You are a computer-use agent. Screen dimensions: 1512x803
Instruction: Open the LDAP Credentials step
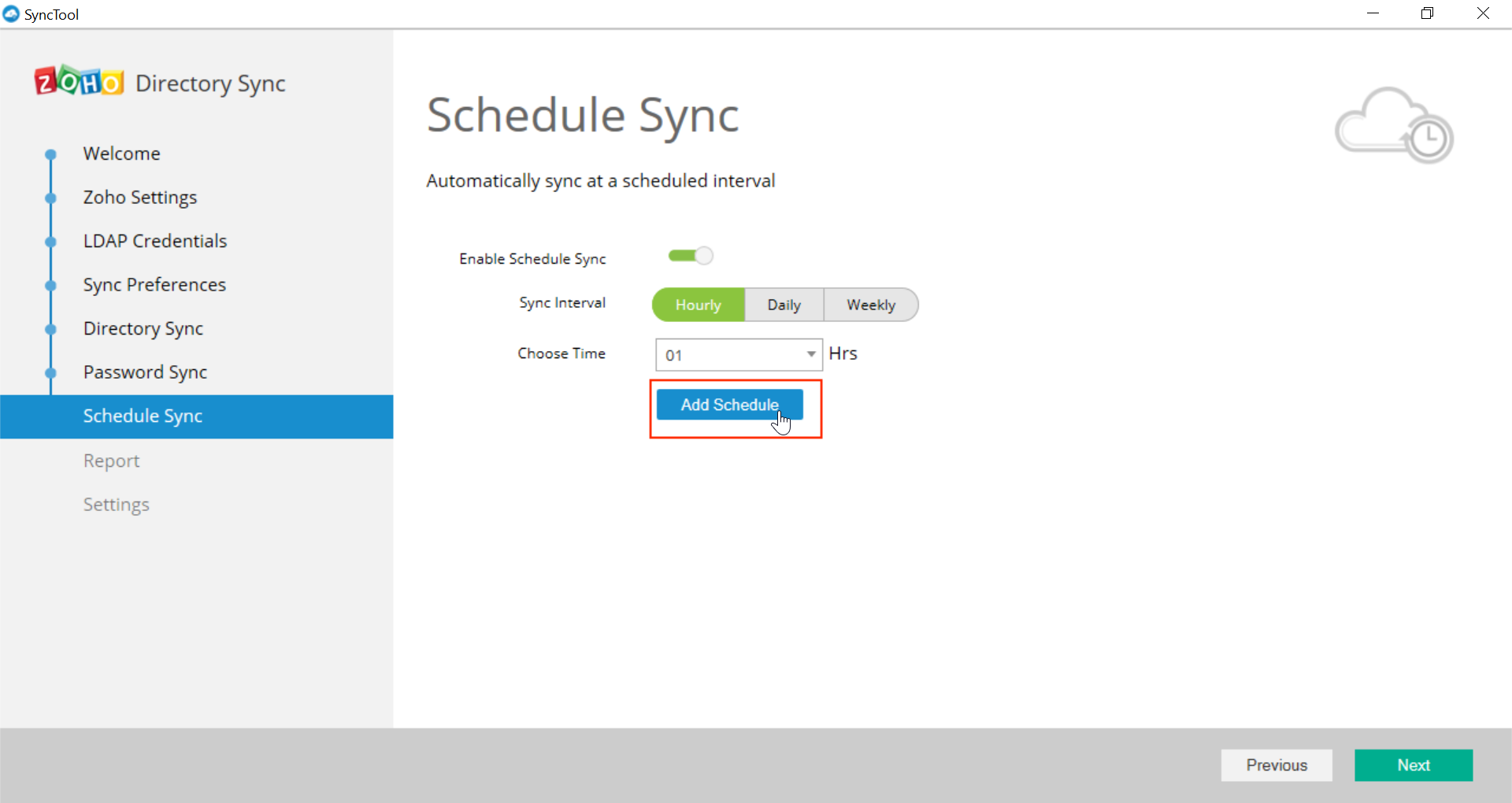[x=154, y=240]
